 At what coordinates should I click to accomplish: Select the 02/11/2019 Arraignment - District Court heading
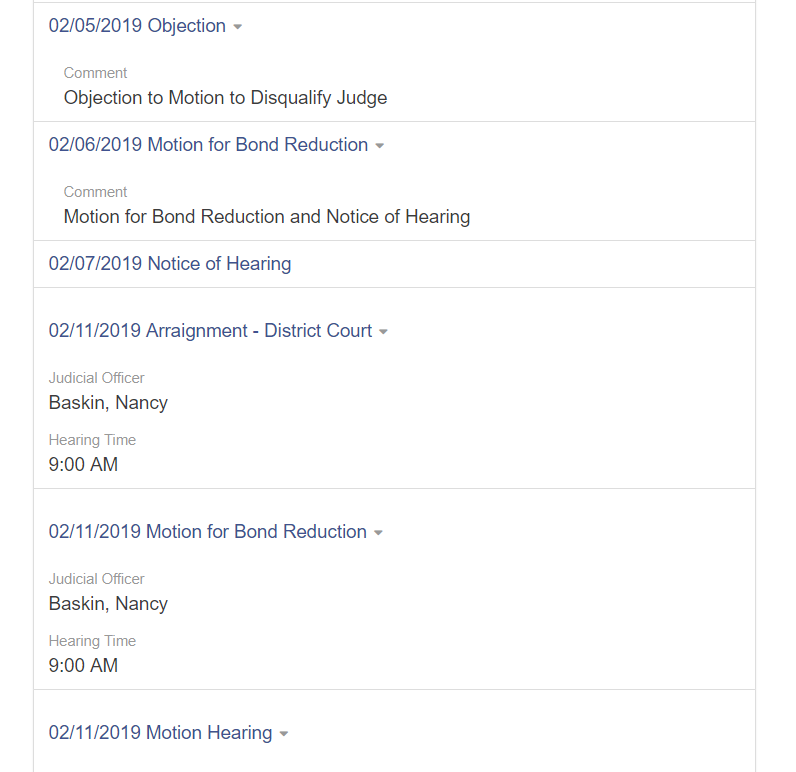coord(210,331)
